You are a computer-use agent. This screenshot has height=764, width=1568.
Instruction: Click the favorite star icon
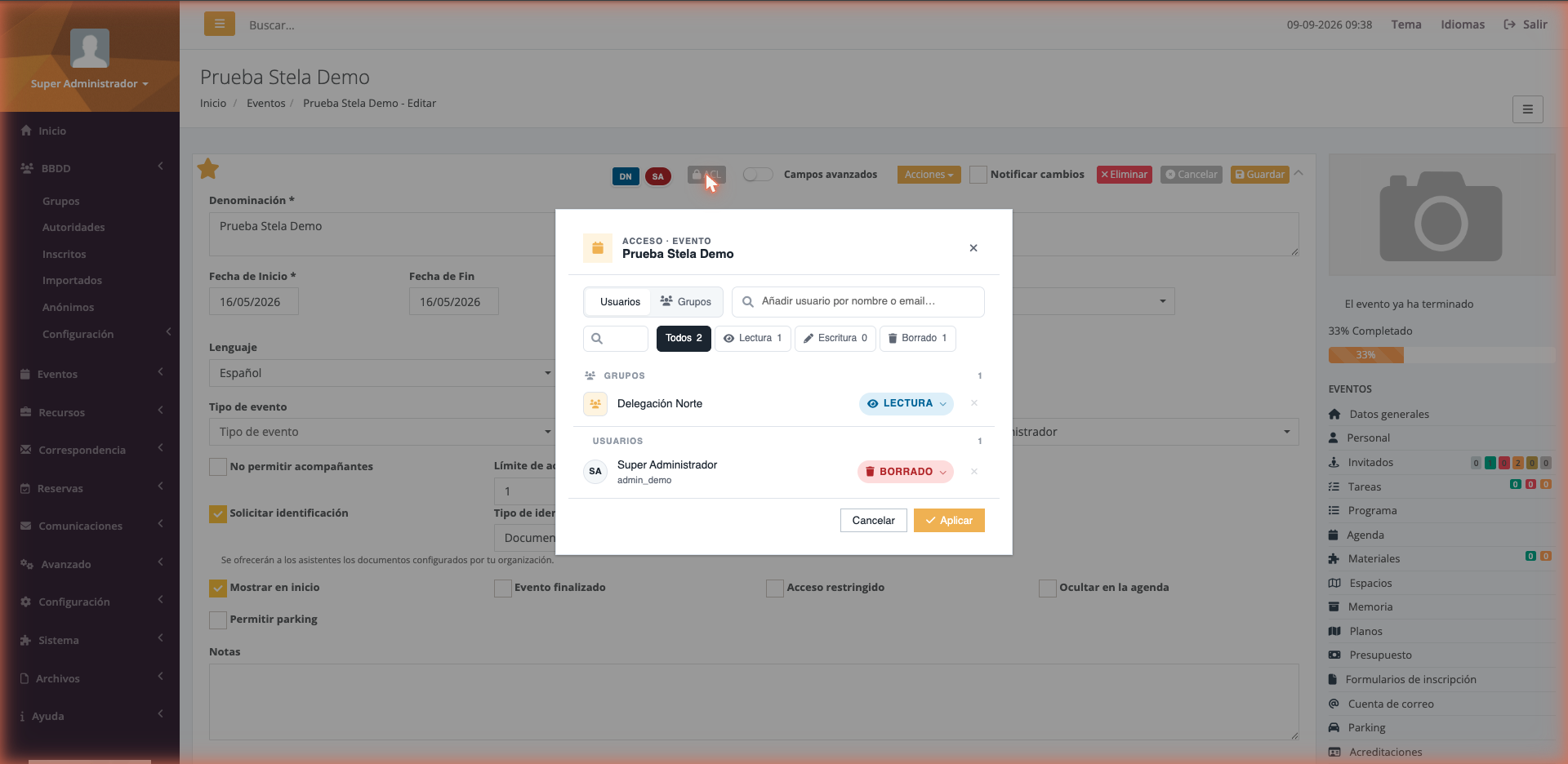tap(208, 169)
